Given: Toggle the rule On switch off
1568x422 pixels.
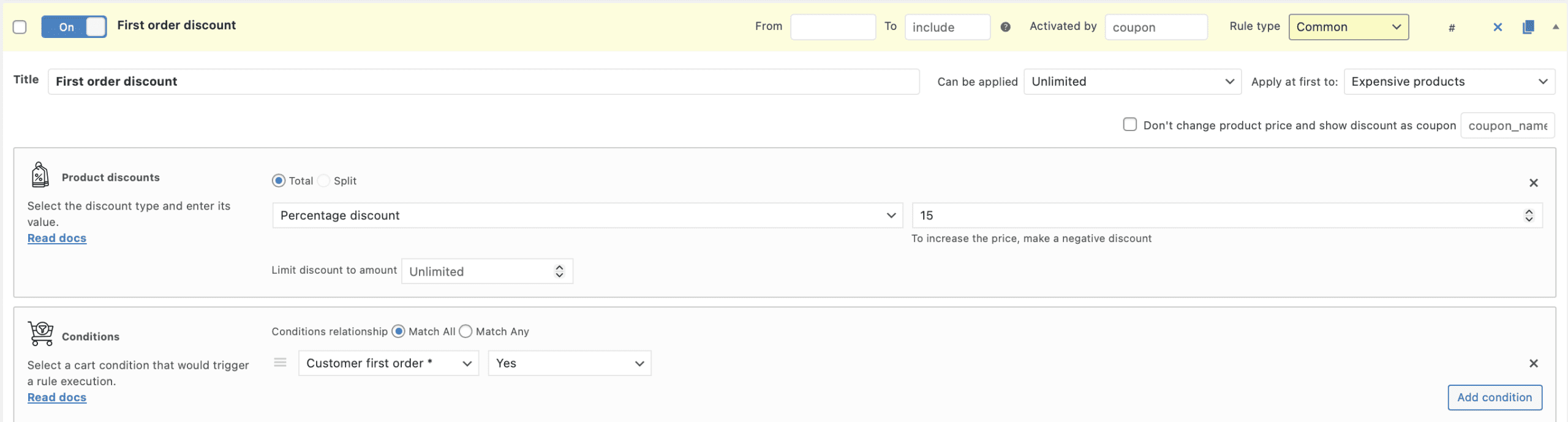Looking at the screenshot, I should [x=74, y=27].
